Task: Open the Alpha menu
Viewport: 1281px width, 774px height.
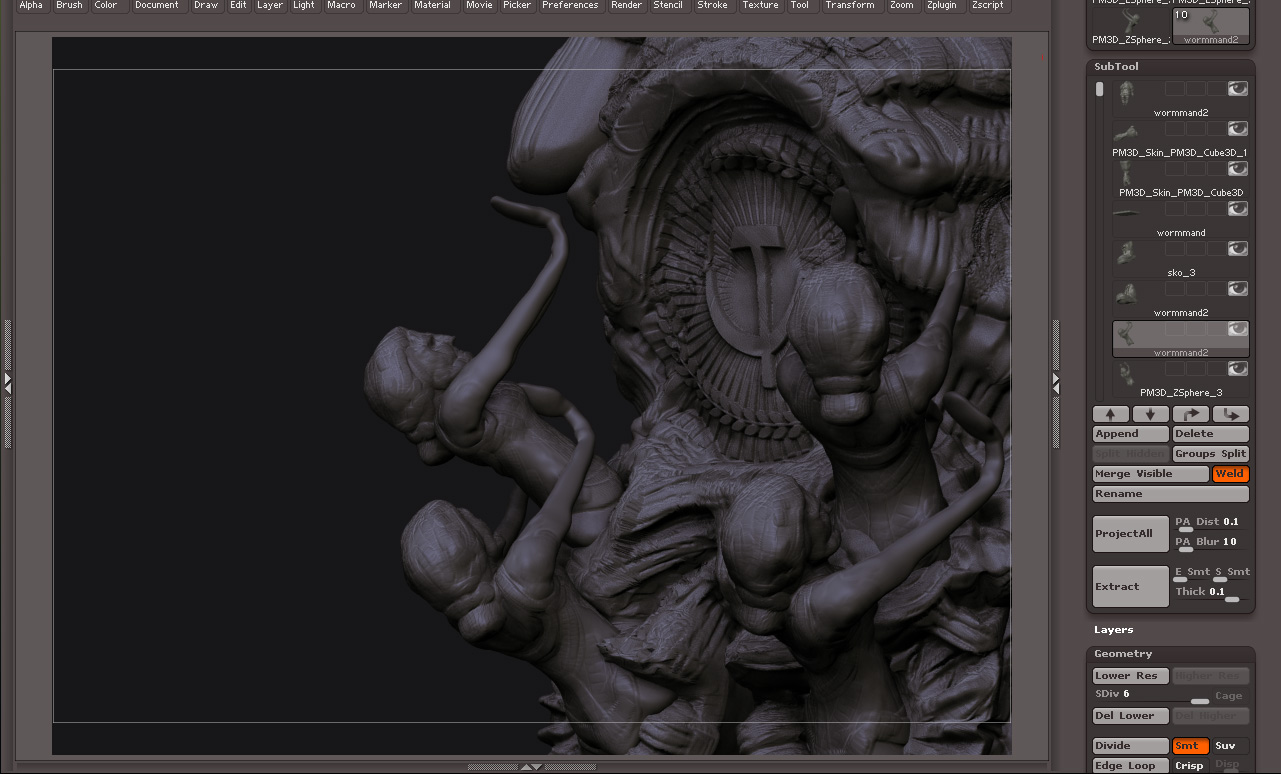Action: tap(31, 6)
